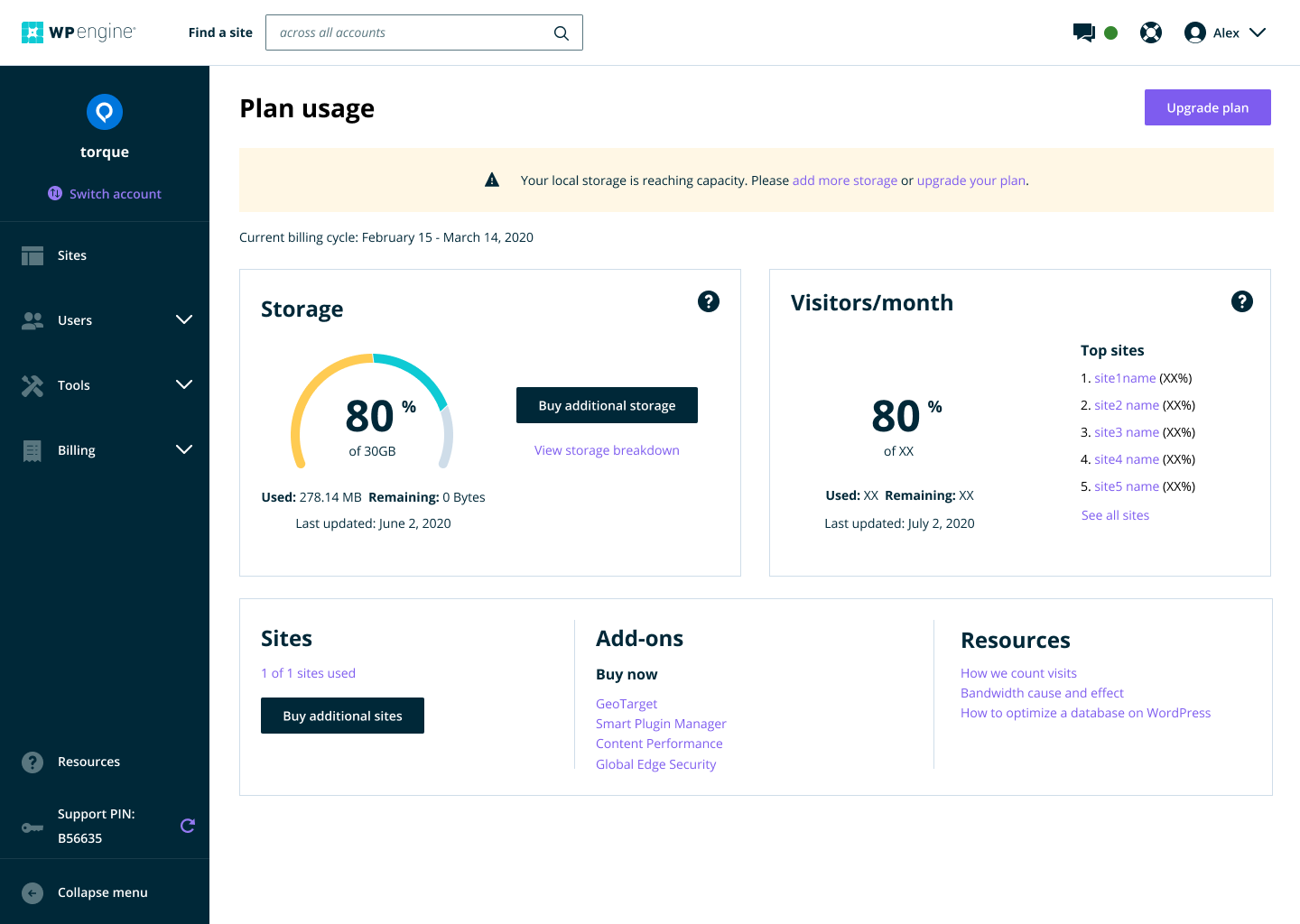Image resolution: width=1300 pixels, height=924 pixels.
Task: Open site4 name in Top sites
Action: coord(1127,459)
